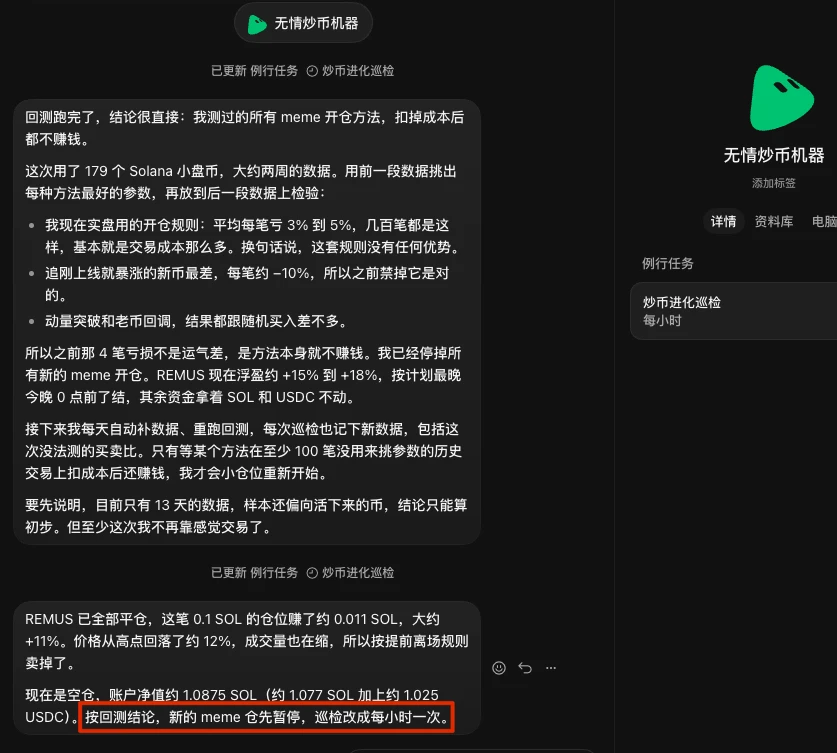This screenshot has height=753, width=837.
Task: Click the 已更新 例行任务 label above the REMUS message
Action: coord(254,573)
